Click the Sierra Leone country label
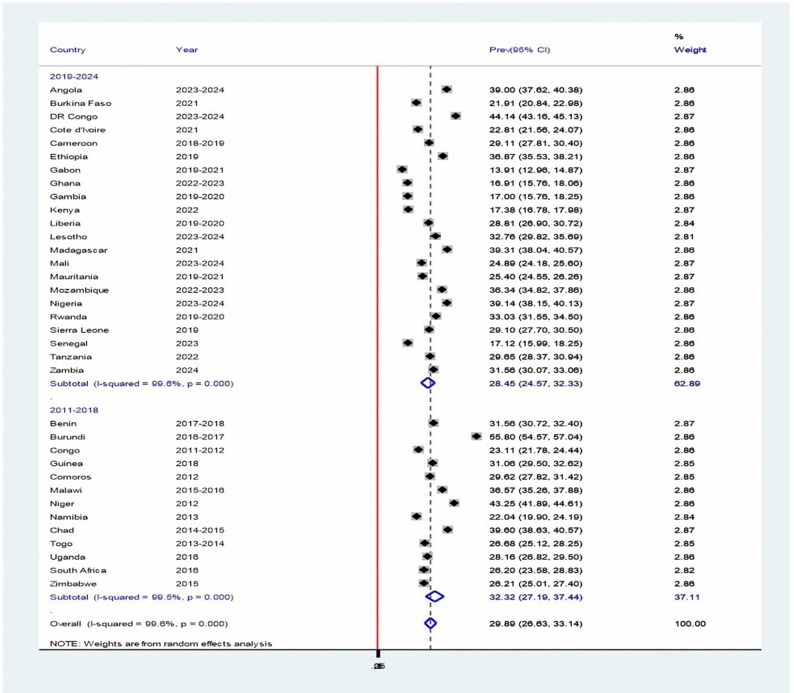This screenshot has width=794, height=693. [x=79, y=330]
